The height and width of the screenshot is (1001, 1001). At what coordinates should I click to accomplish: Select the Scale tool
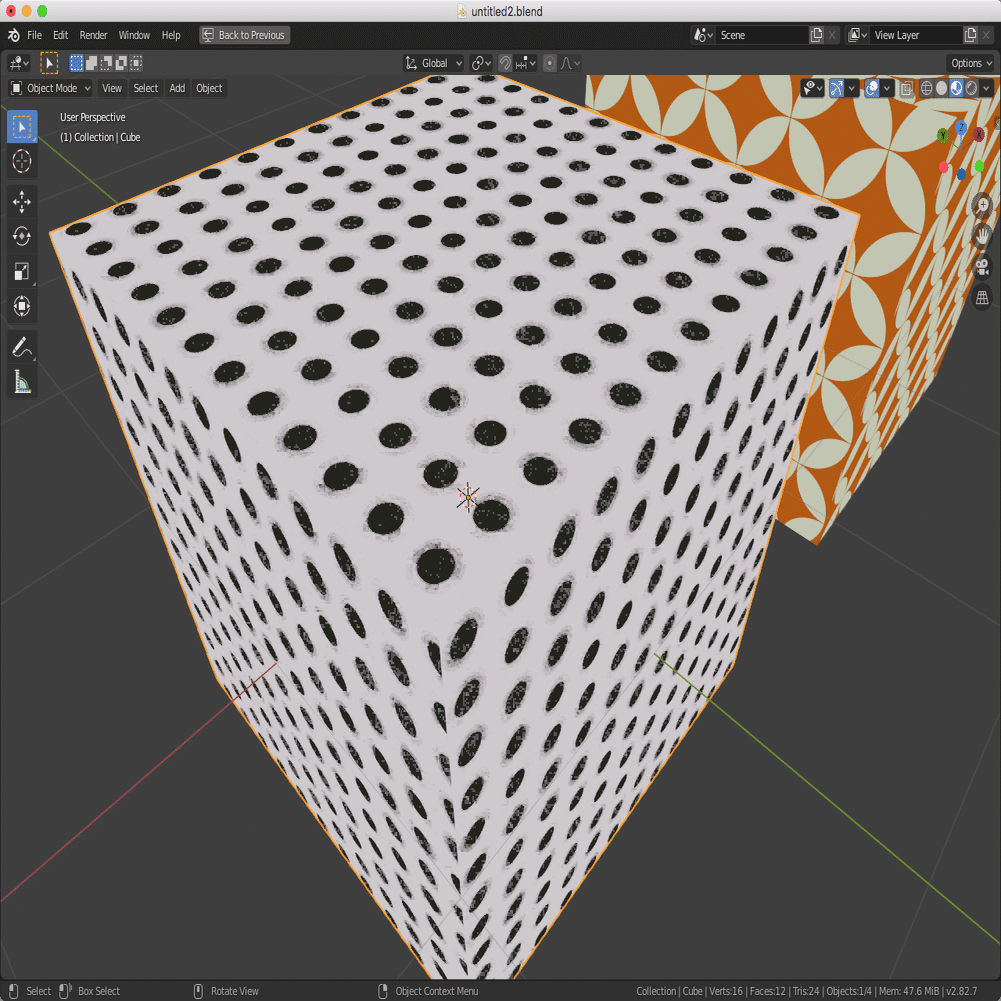tap(22, 271)
